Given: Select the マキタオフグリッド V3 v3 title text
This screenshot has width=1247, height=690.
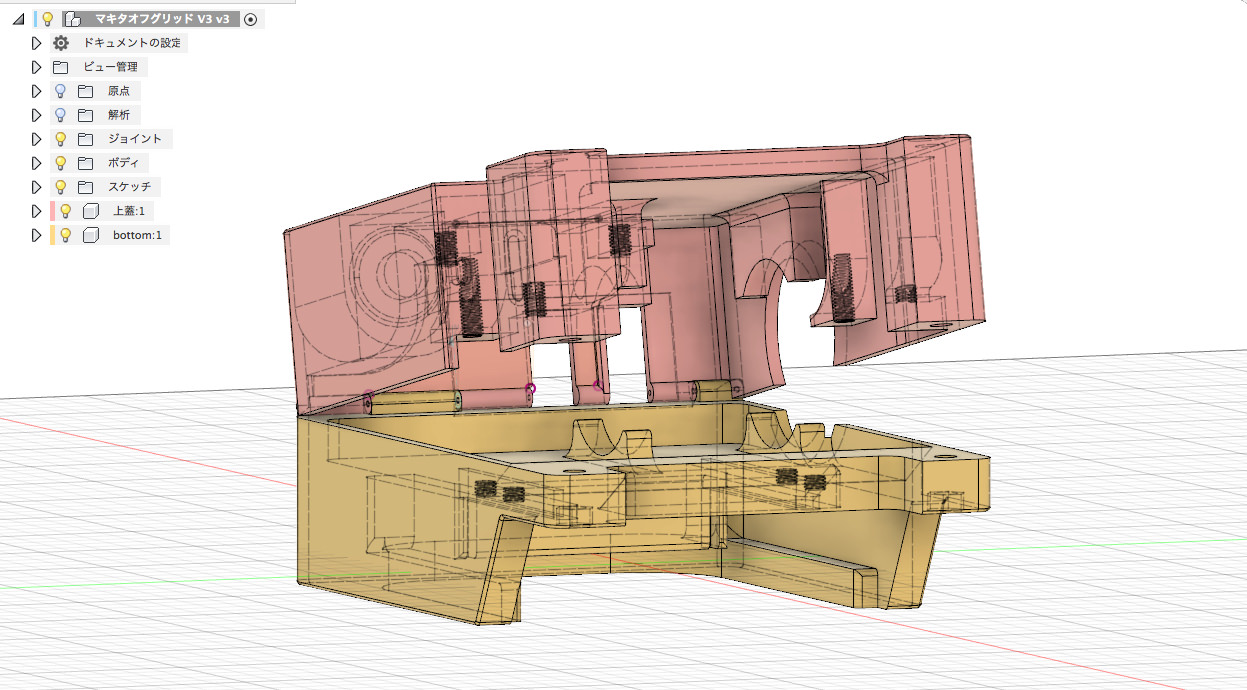Looking at the screenshot, I should tap(162, 19).
